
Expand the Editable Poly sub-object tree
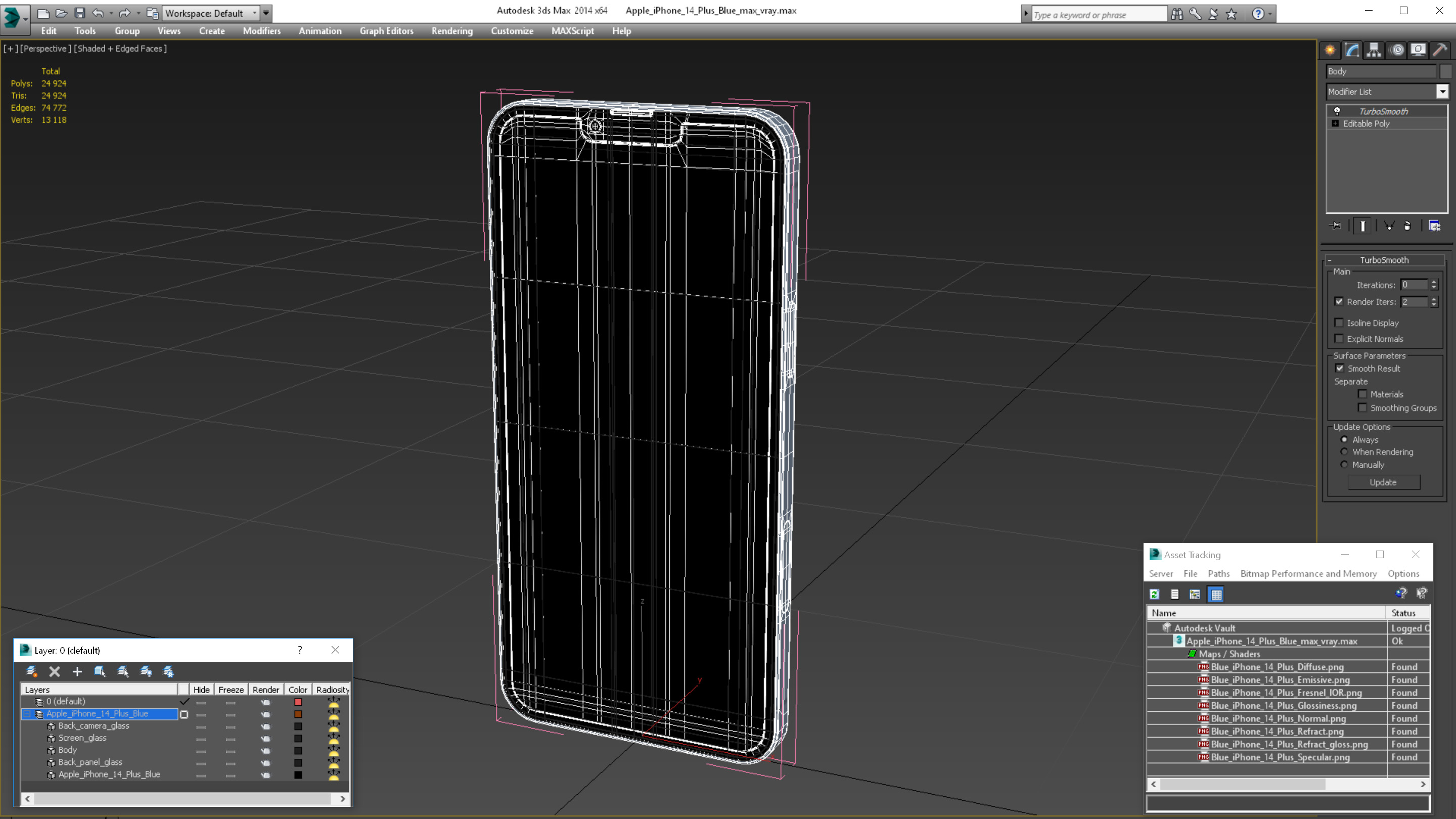[x=1336, y=123]
